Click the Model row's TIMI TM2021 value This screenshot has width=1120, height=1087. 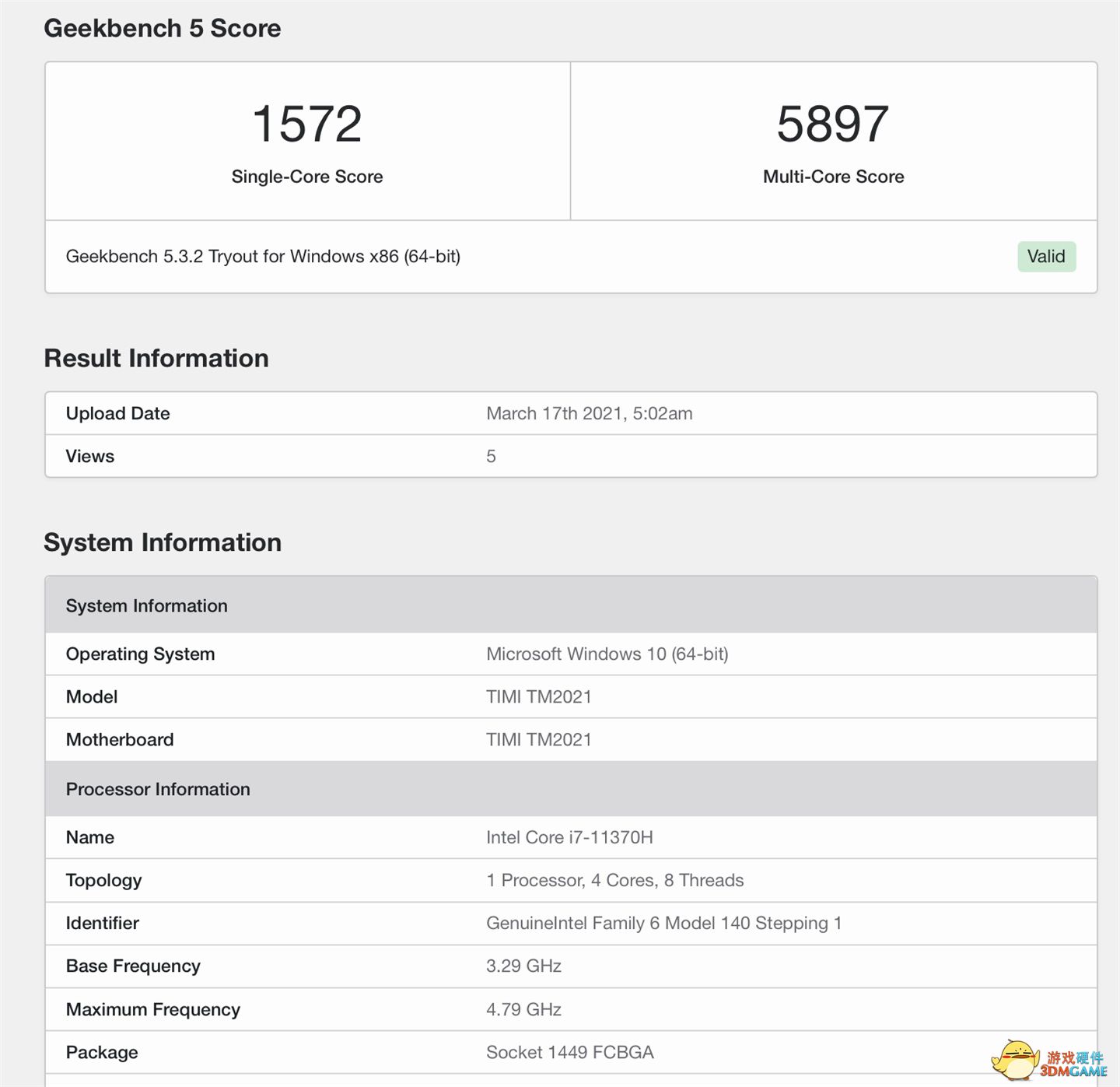tap(538, 696)
